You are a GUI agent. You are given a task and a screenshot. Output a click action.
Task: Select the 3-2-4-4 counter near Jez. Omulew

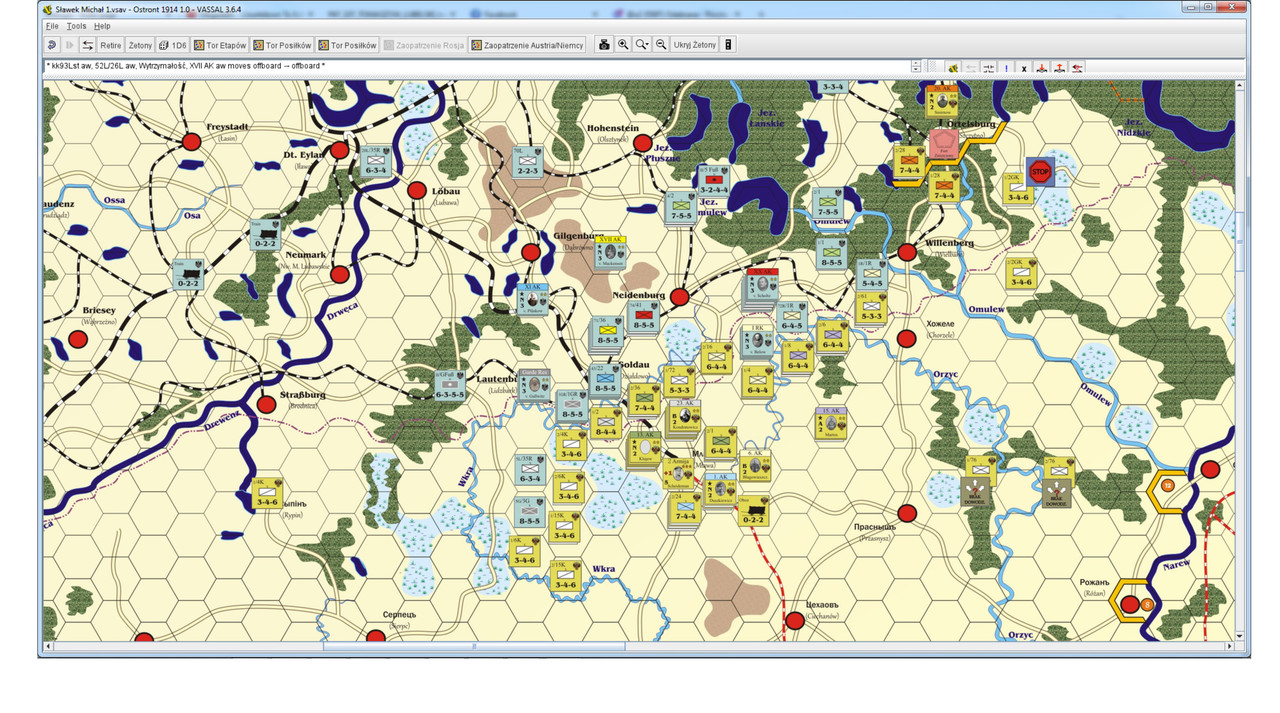(x=713, y=181)
